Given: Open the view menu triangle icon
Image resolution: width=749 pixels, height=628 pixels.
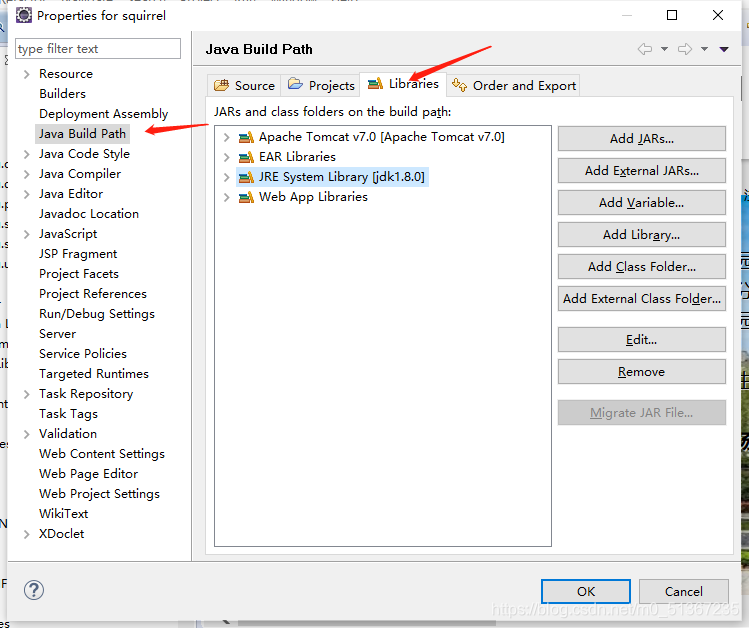Looking at the screenshot, I should (x=724, y=49).
